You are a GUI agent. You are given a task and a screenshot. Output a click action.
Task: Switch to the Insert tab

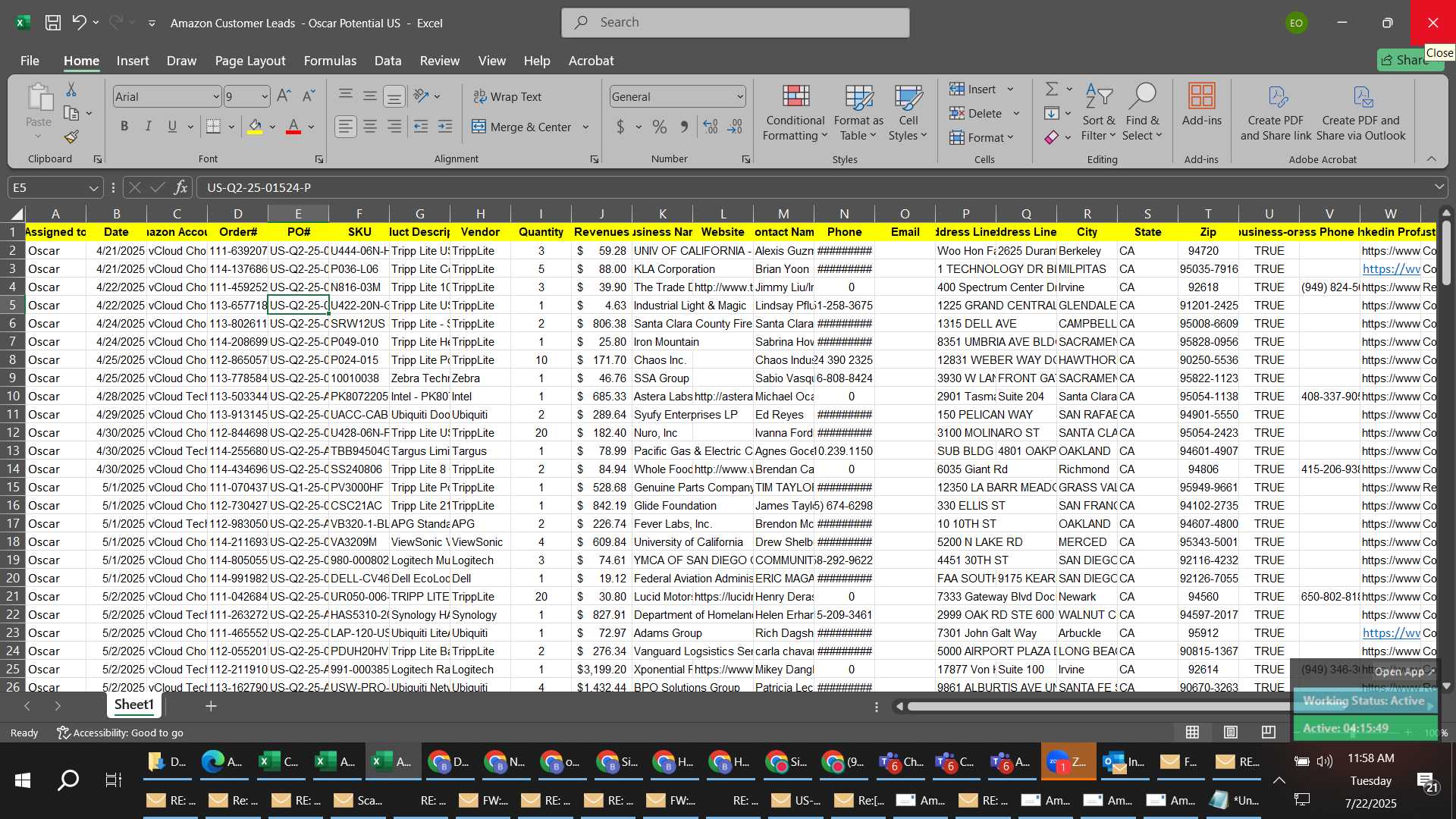133,61
